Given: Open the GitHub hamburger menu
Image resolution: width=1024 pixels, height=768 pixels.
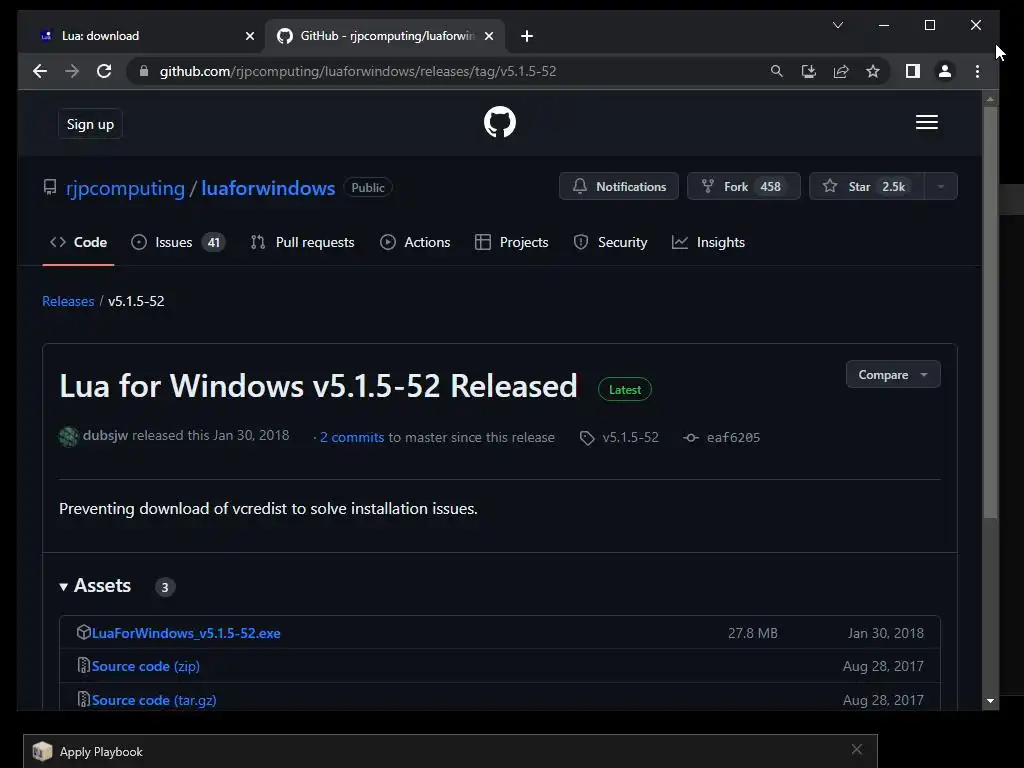Looking at the screenshot, I should tap(927, 122).
